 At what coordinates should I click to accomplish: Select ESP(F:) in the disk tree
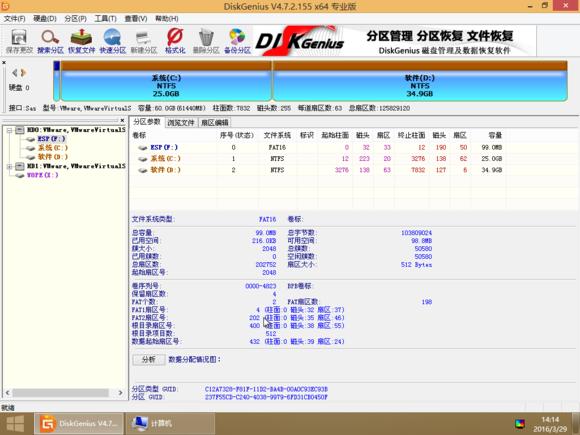tap(51, 139)
